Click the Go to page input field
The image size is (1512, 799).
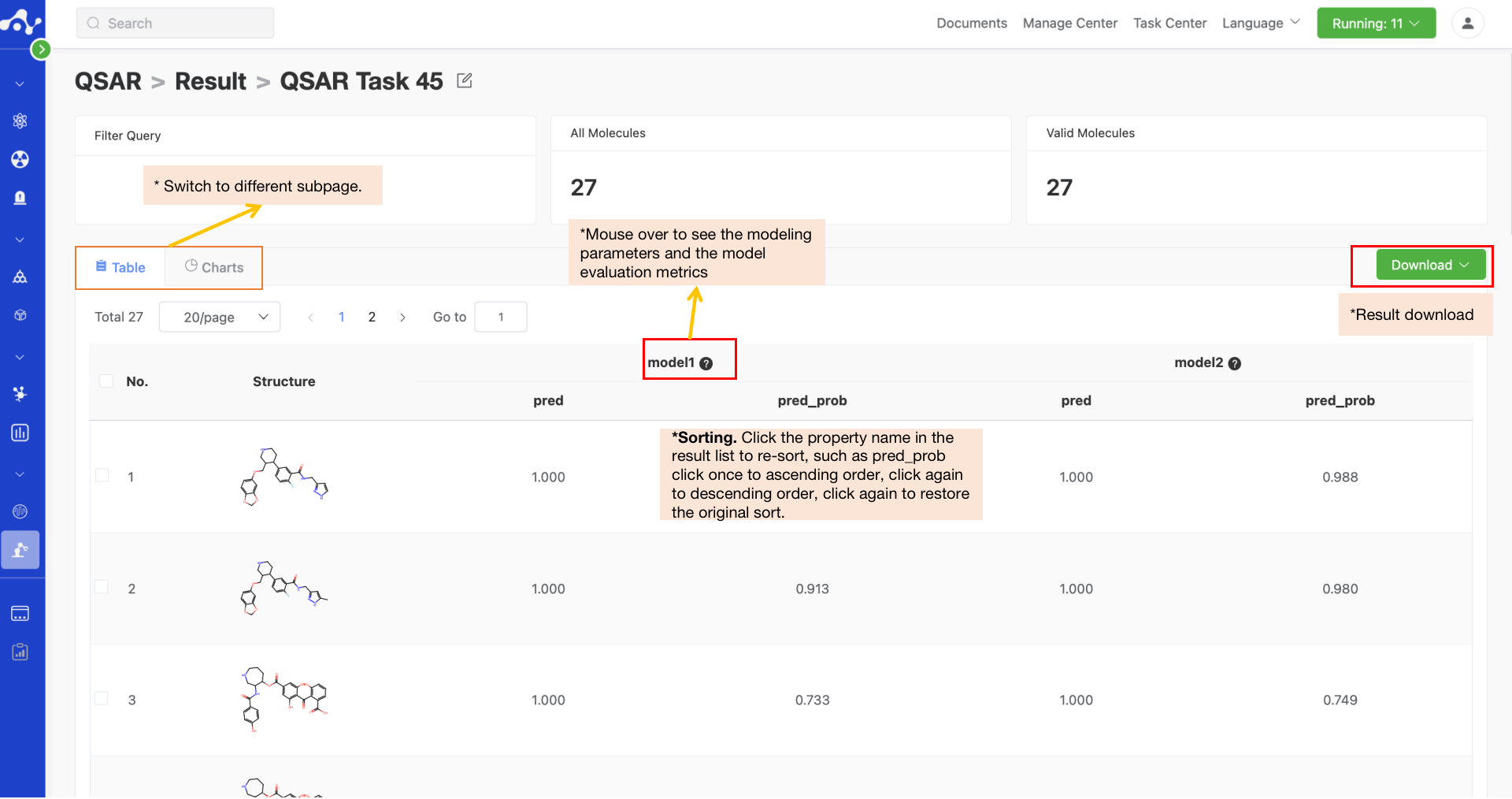click(x=501, y=317)
